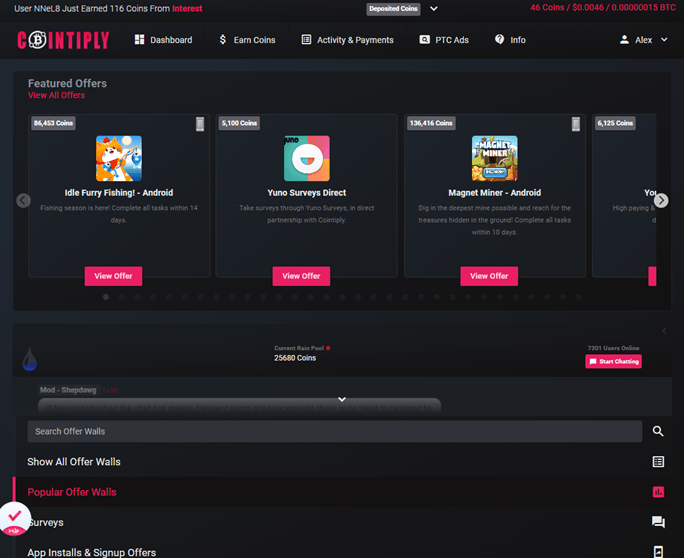Click the chat bubbles icon beside Surveys
This screenshot has height=558, width=684.
point(658,522)
